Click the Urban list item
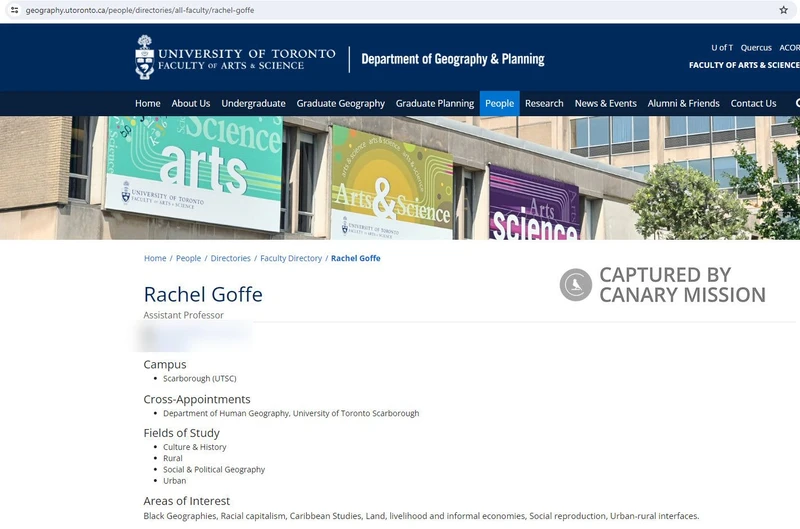800x529 pixels. tap(174, 481)
